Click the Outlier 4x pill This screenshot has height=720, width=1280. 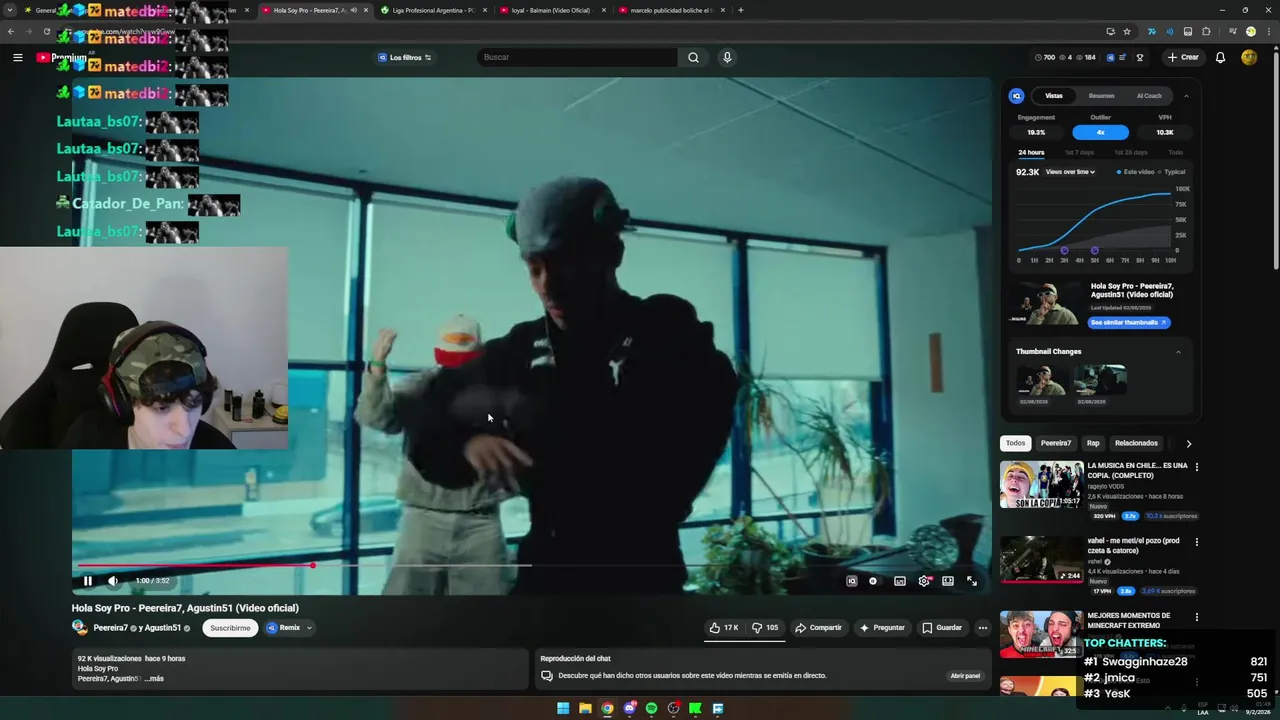(x=1100, y=132)
